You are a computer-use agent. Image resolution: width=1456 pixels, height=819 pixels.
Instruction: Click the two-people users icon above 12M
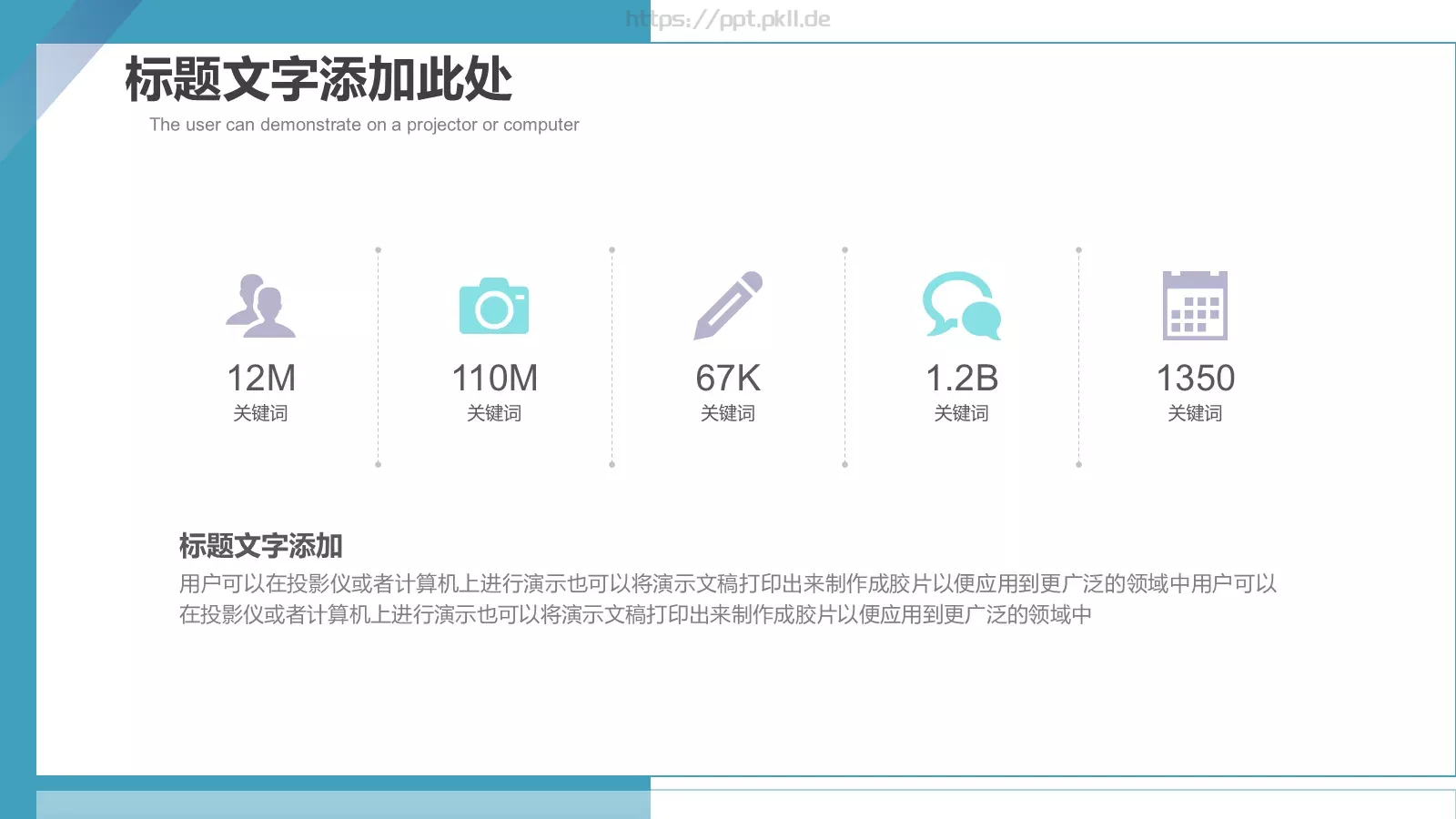pos(261,306)
